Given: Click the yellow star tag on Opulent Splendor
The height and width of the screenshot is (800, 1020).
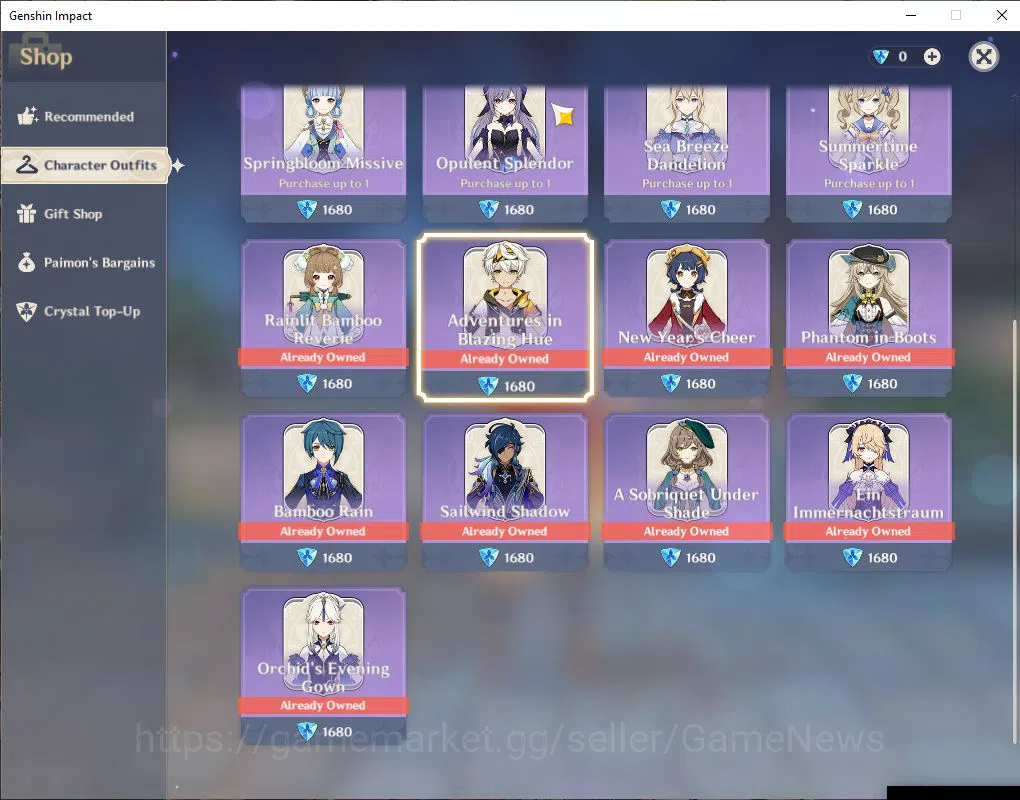Looking at the screenshot, I should click(x=564, y=115).
